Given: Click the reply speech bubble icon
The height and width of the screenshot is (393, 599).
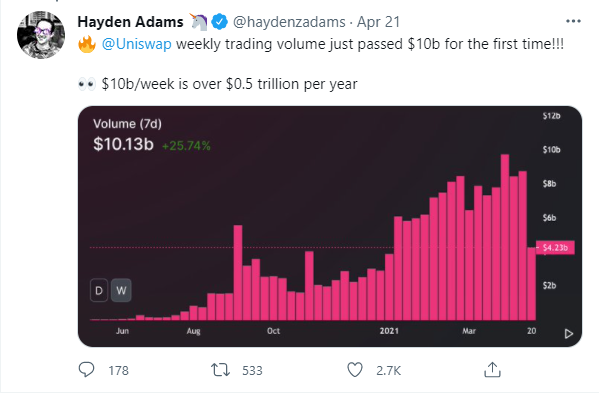Looking at the screenshot, I should (86, 370).
